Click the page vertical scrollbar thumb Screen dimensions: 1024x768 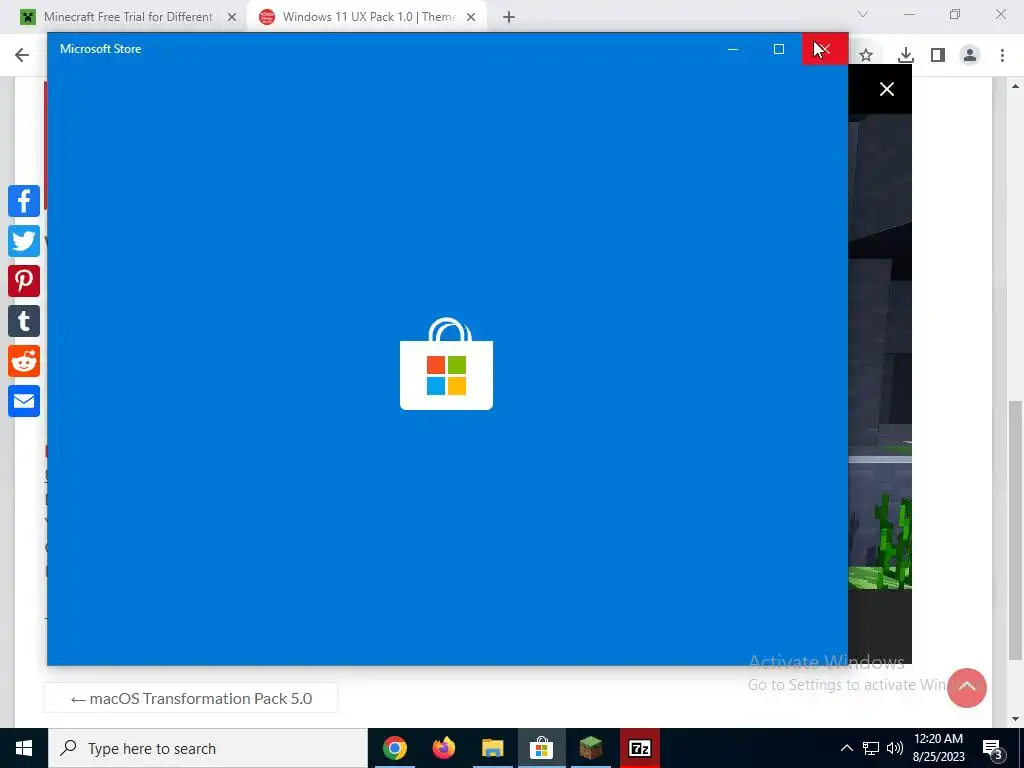click(1016, 529)
